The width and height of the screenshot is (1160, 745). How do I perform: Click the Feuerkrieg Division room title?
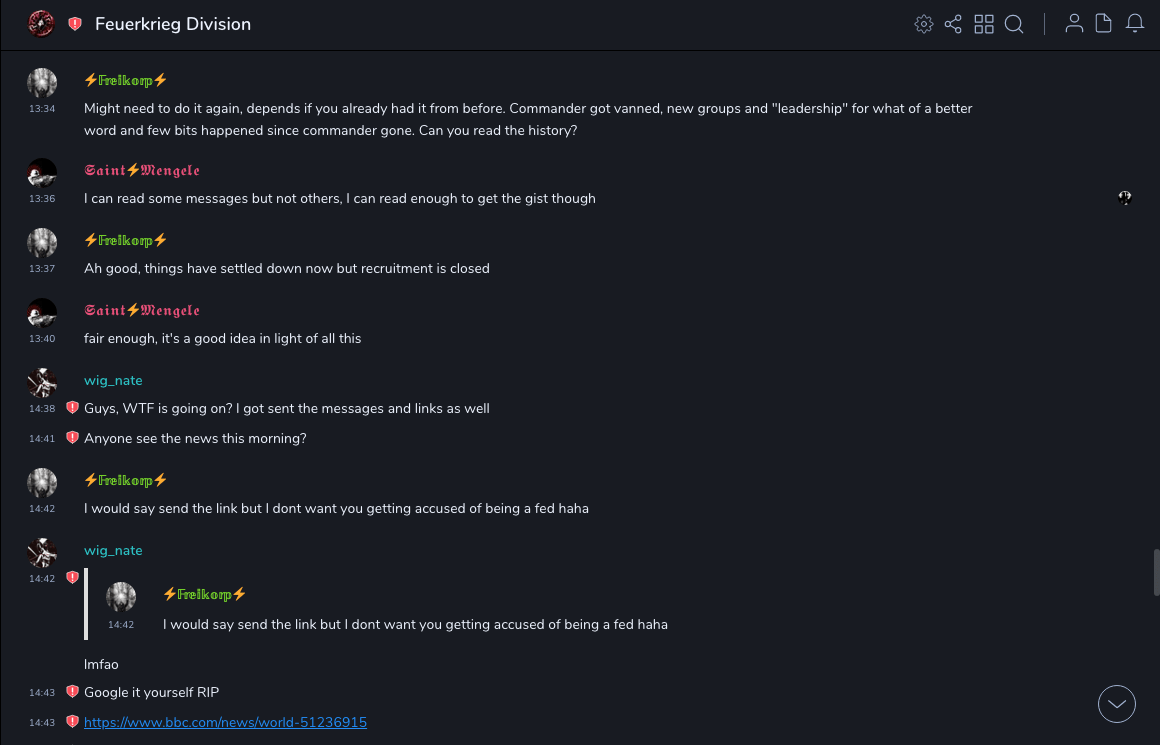coord(173,24)
